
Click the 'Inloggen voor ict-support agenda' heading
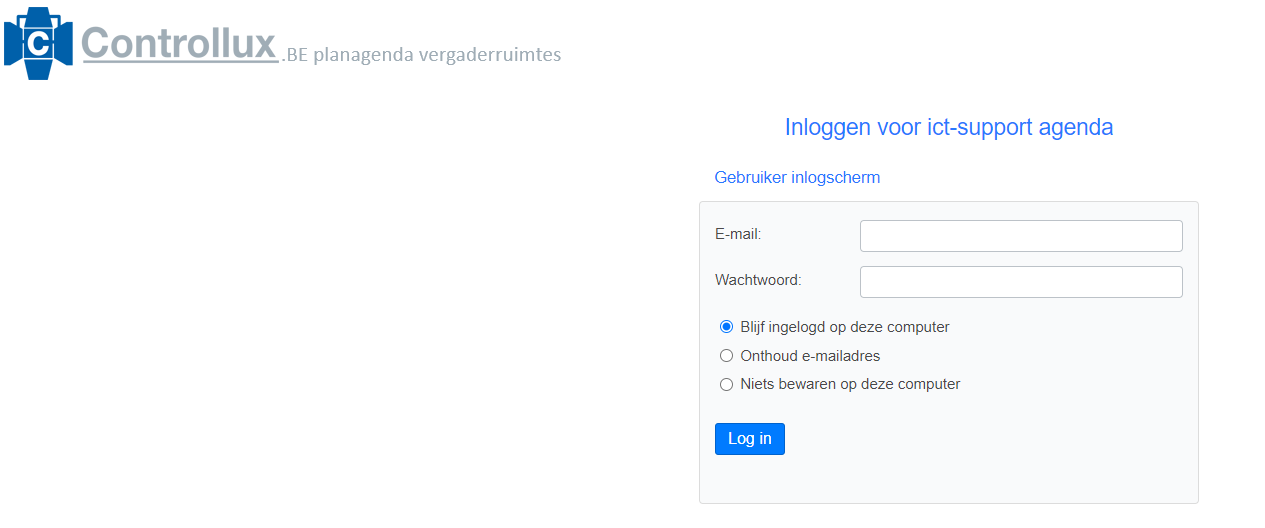coord(948,127)
